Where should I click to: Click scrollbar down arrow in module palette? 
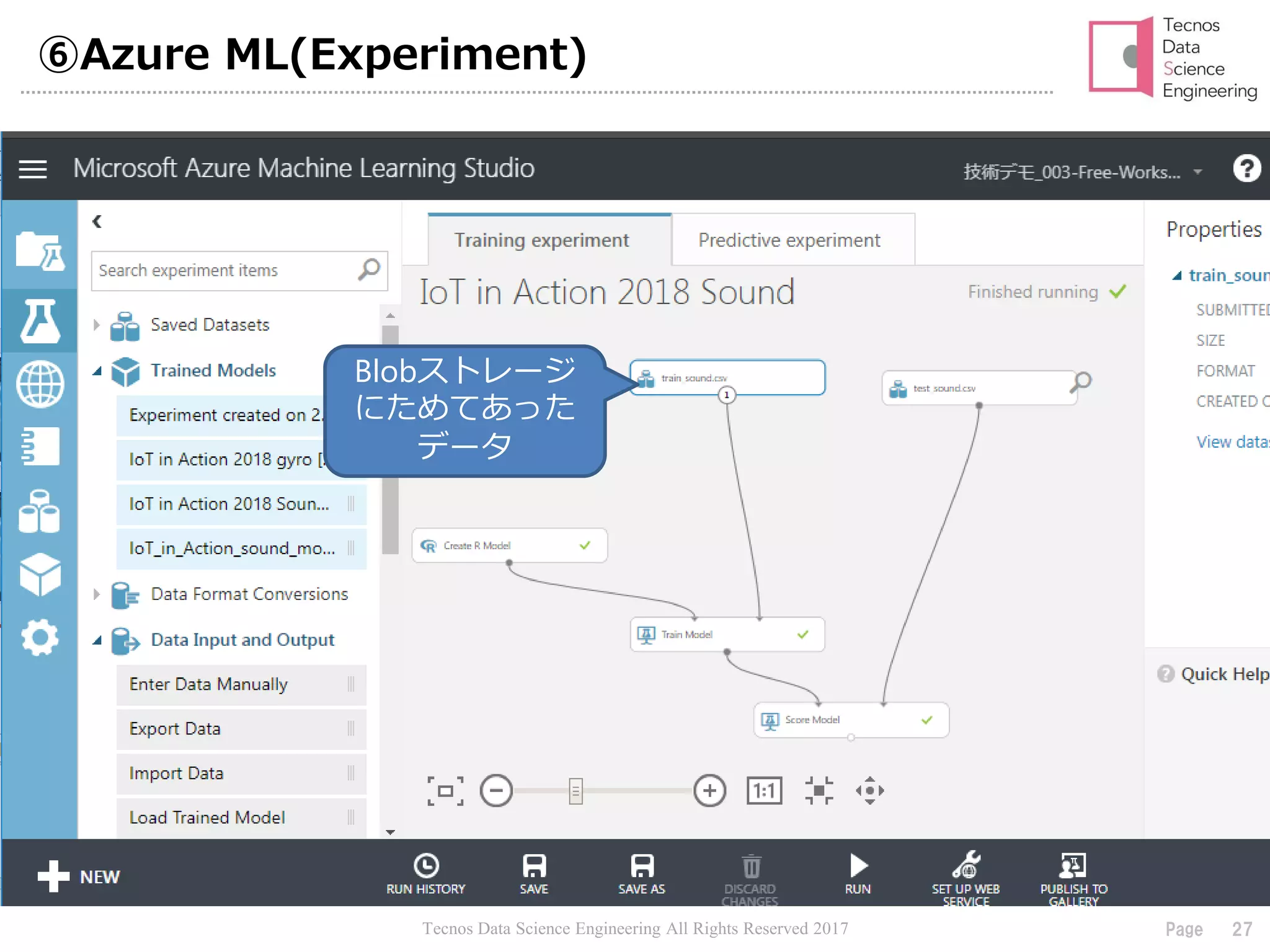390,832
